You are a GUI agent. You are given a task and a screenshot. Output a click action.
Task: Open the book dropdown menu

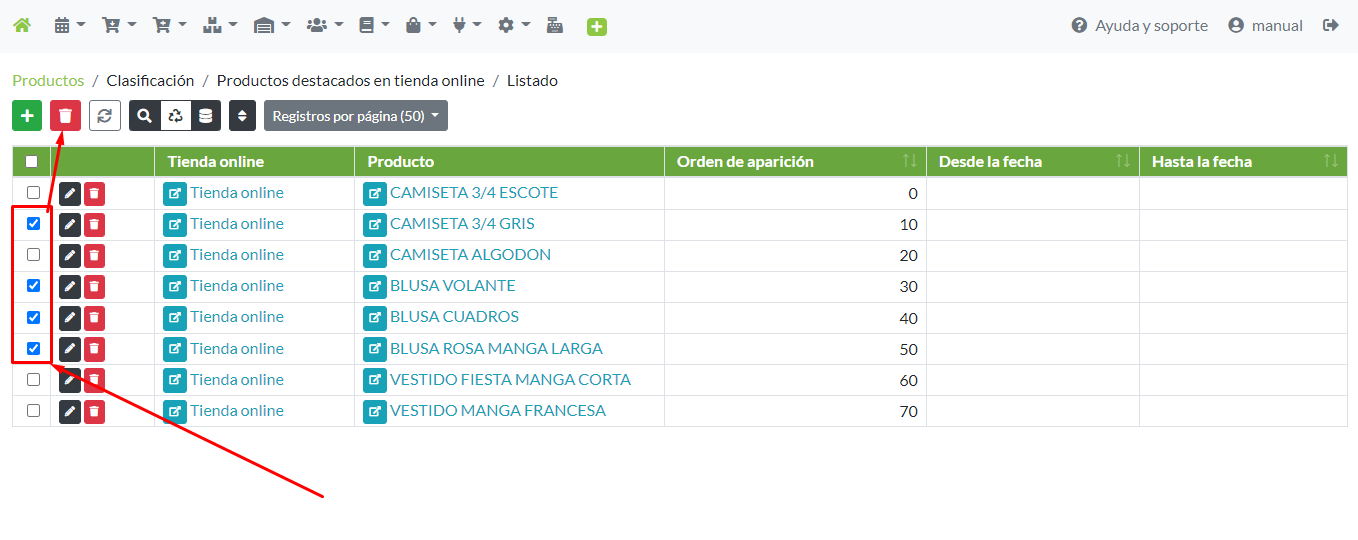(373, 25)
